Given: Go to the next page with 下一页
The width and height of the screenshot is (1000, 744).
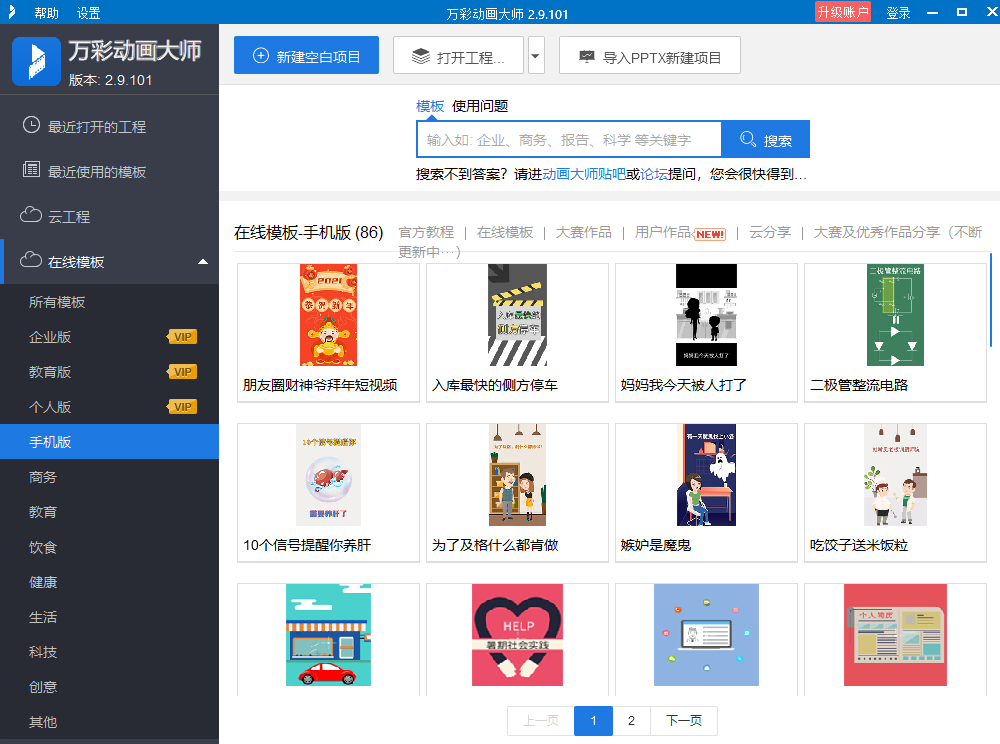Looking at the screenshot, I should [683, 720].
